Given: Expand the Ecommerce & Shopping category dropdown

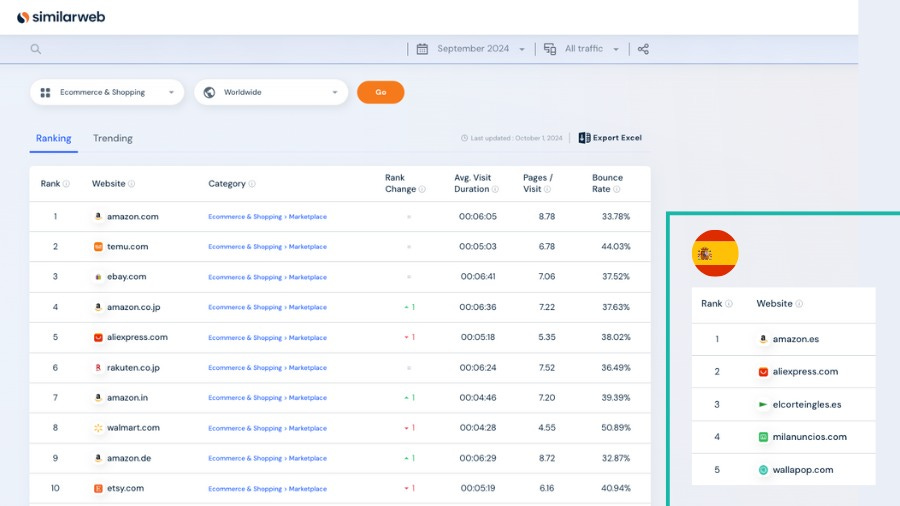Looking at the screenshot, I should coord(107,92).
